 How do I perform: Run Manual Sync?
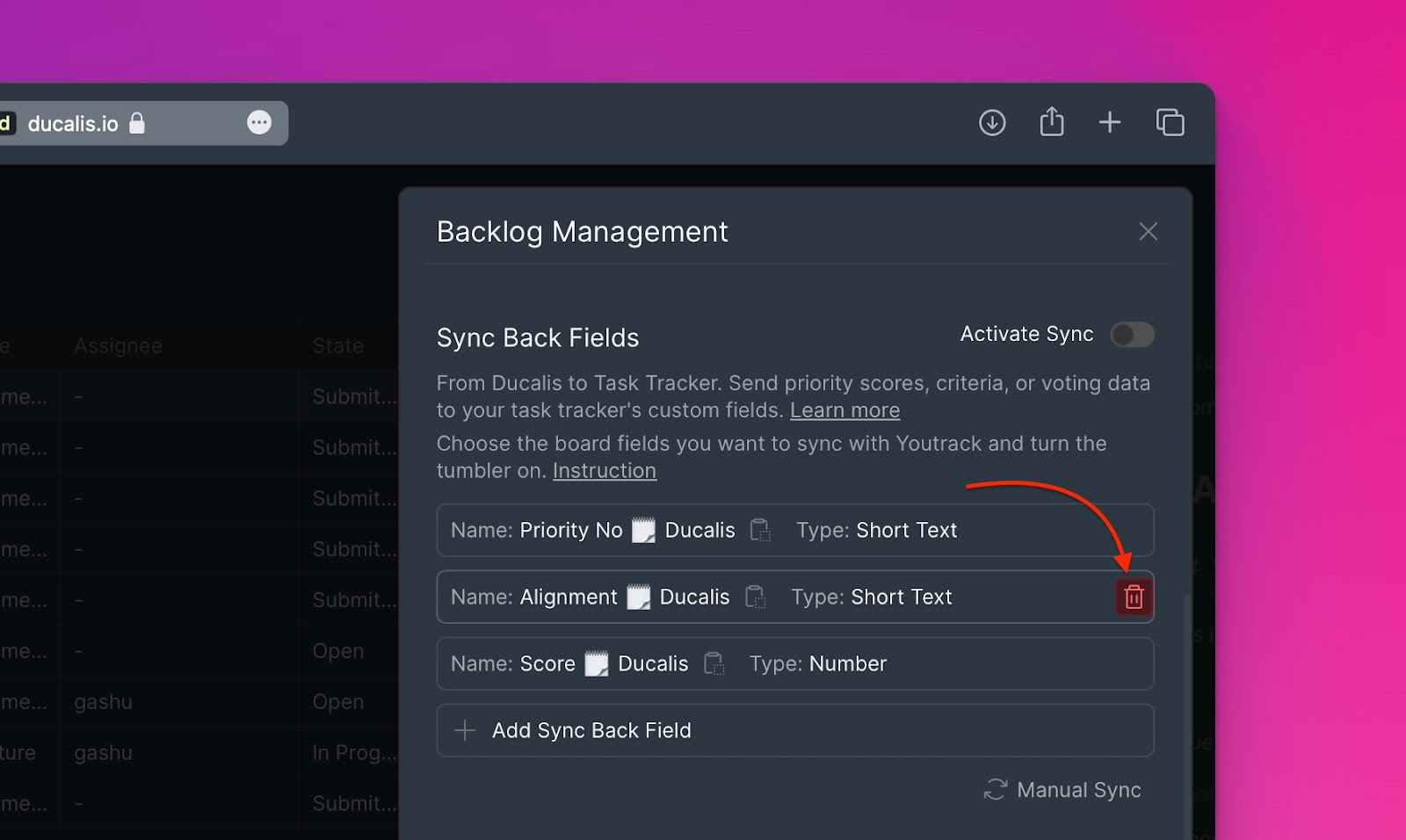1062,790
